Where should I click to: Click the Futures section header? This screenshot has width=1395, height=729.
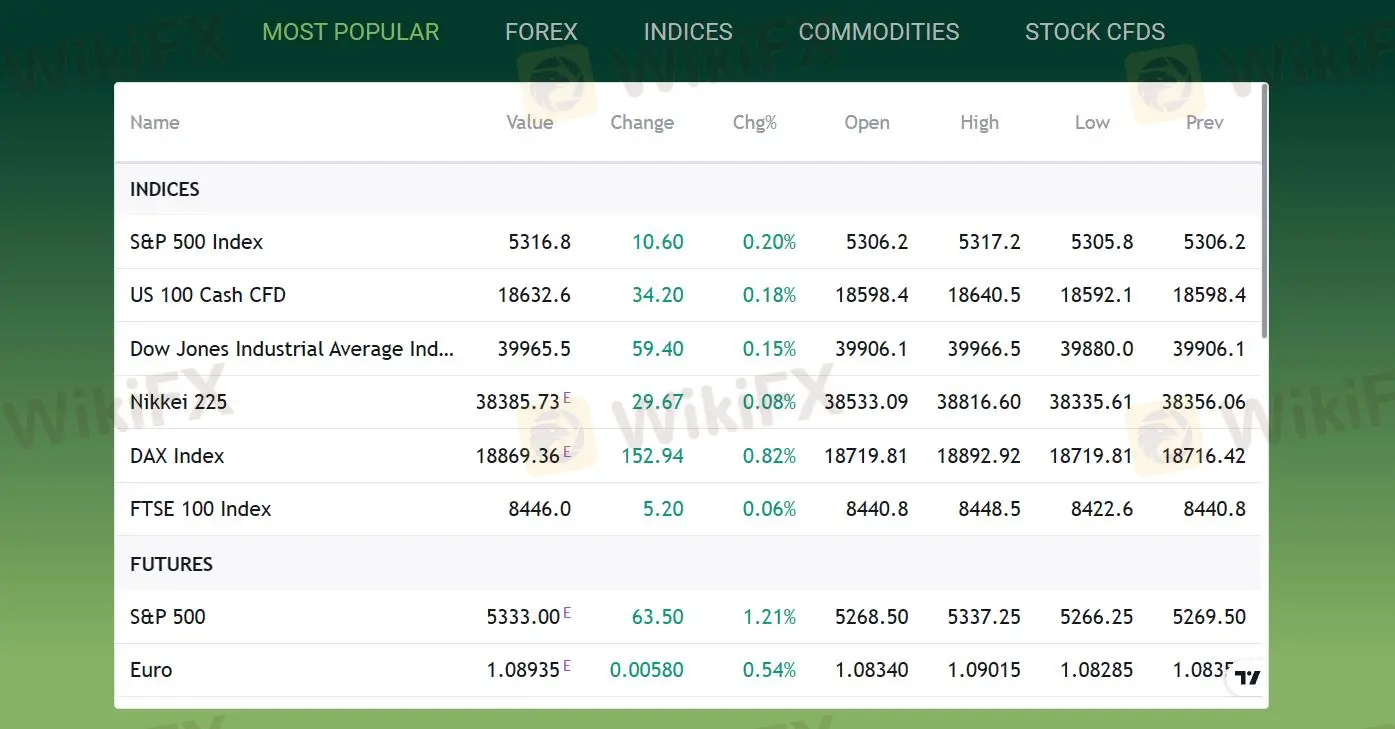172,564
